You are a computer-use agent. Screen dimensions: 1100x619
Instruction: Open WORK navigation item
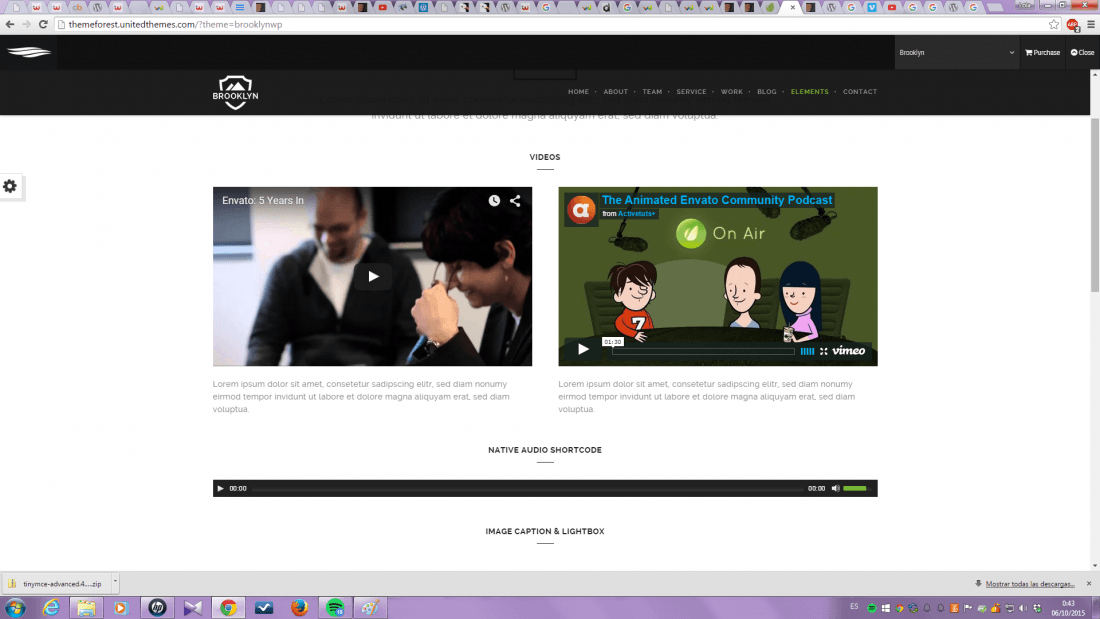coord(731,92)
